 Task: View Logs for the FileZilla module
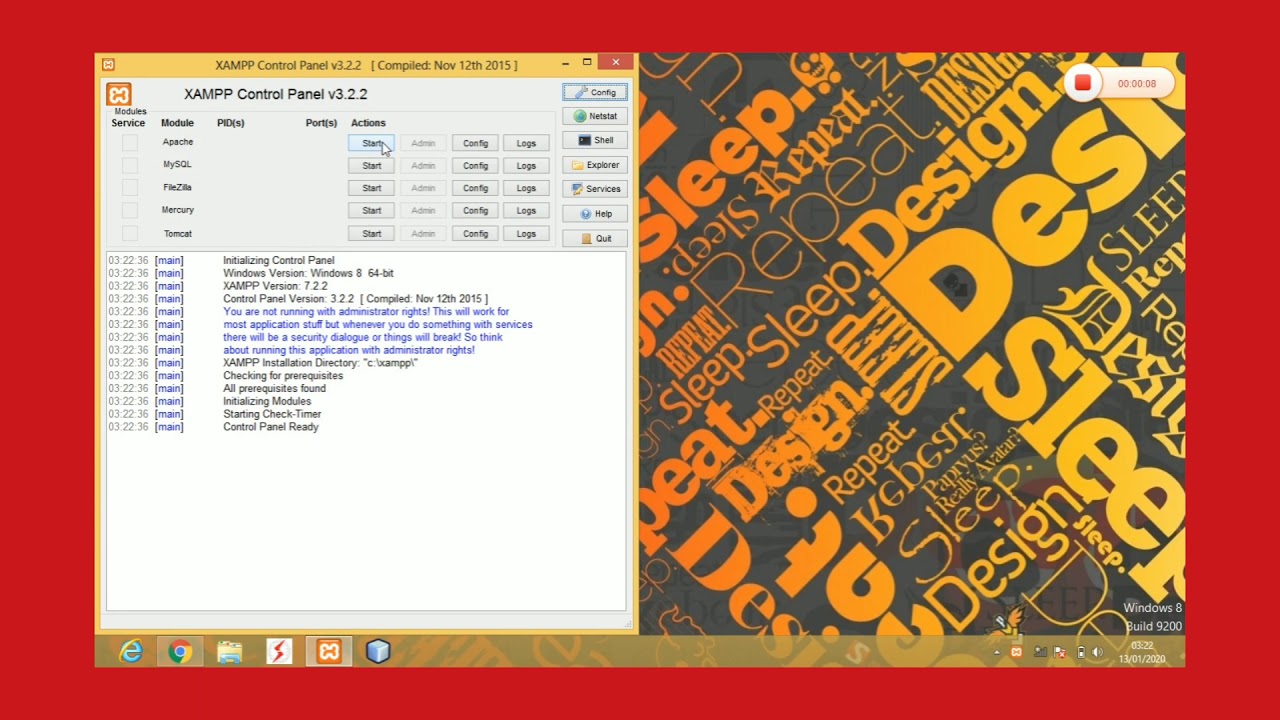(526, 188)
